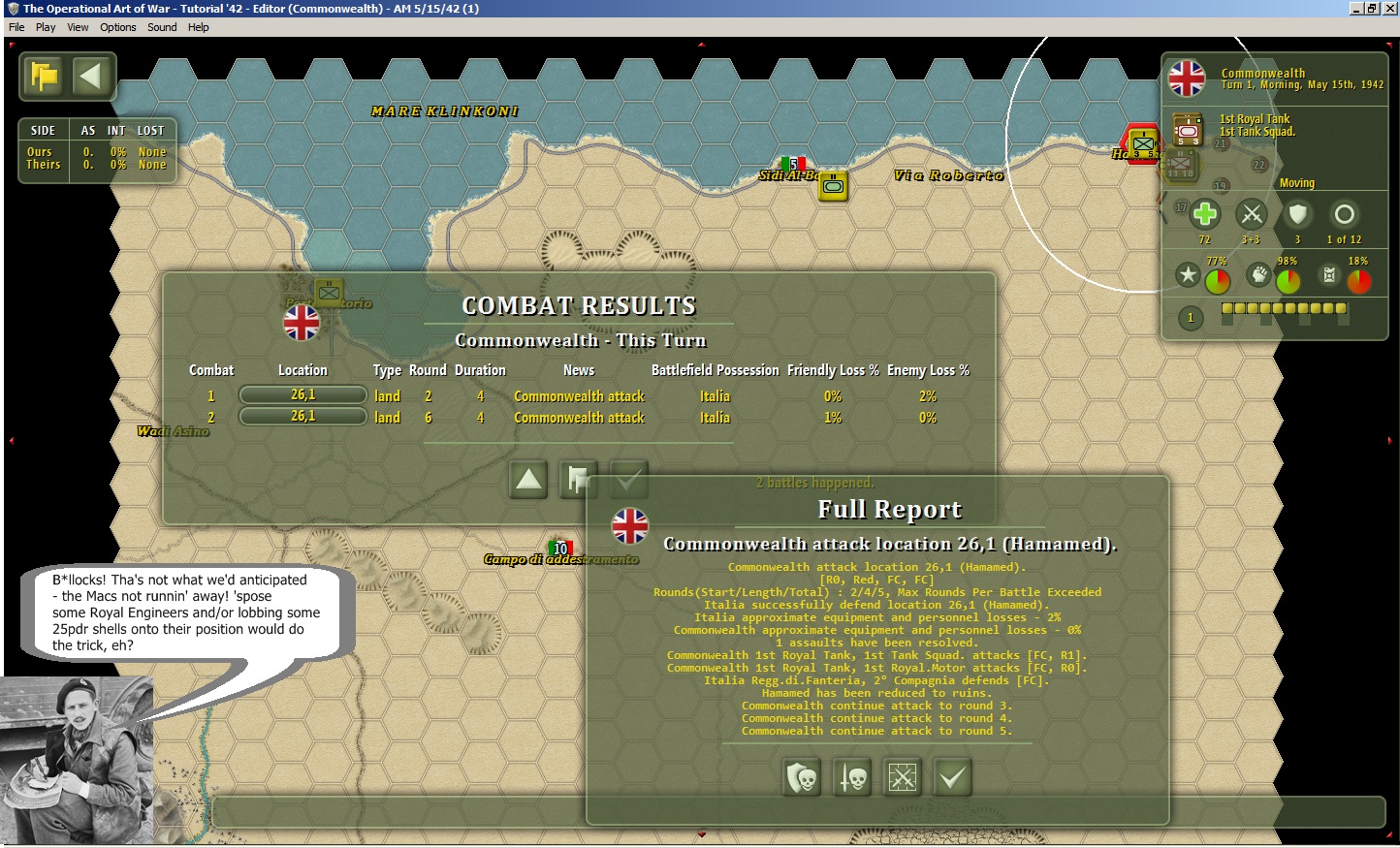Click the '1st Tank Squad.' unit name
The image size is (1400, 848).
point(1257,132)
